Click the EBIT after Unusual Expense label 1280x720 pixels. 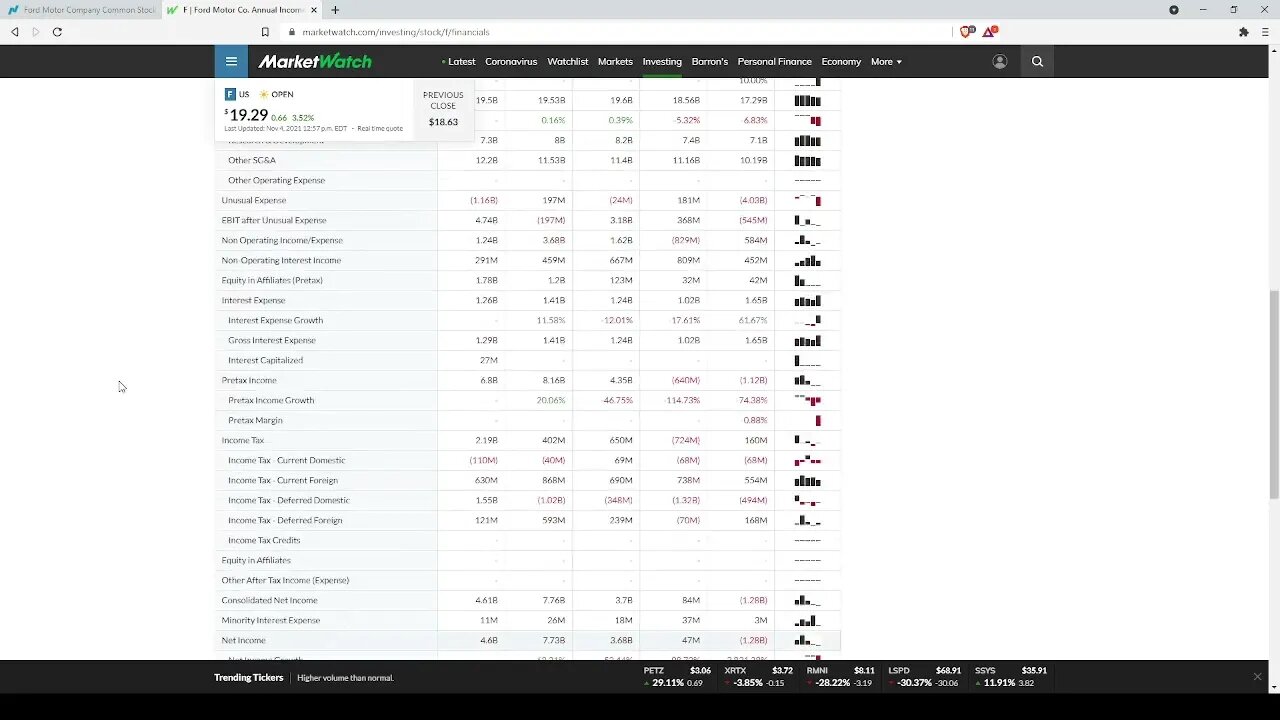[274, 220]
